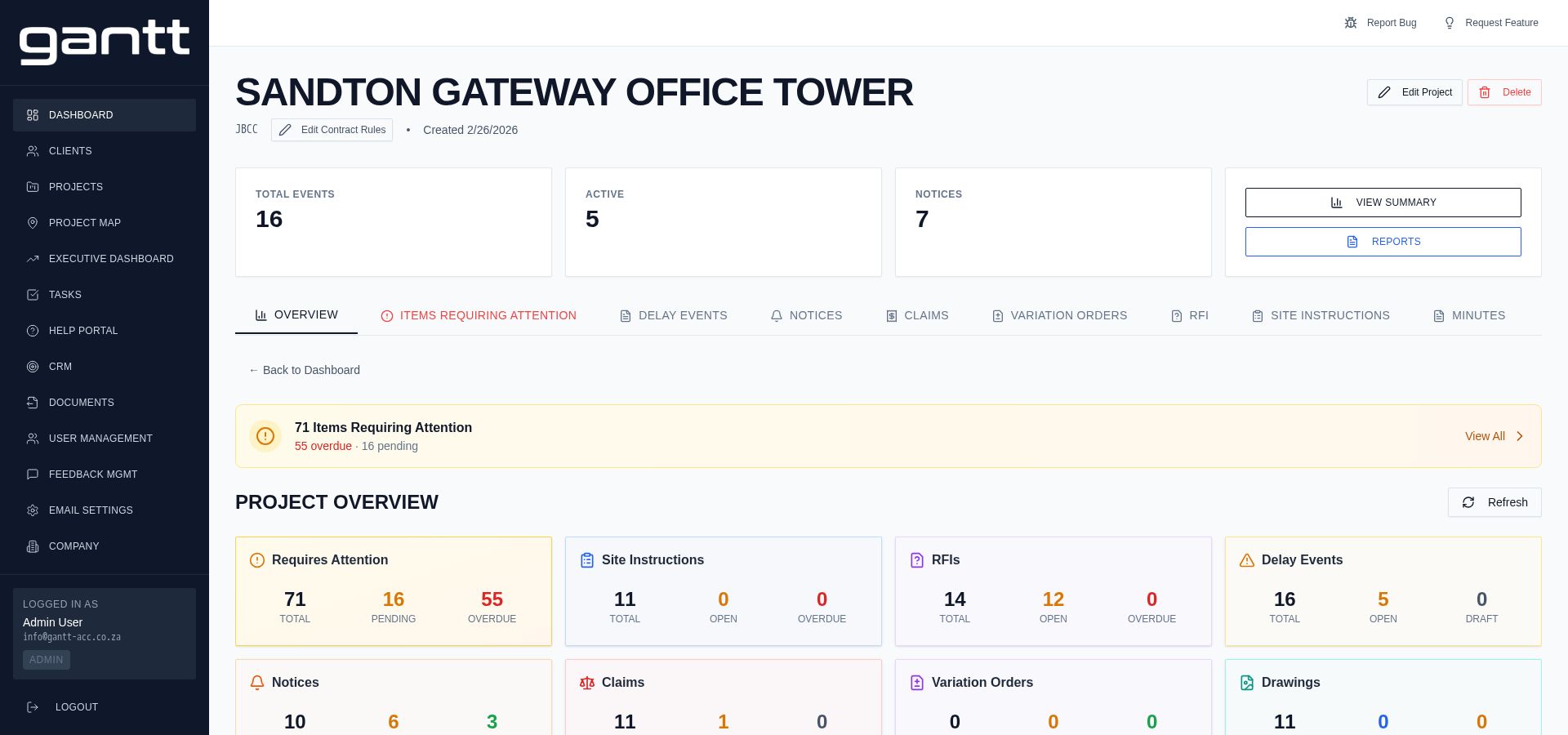
Task: Click the Email Settings gear icon
Action: click(33, 510)
